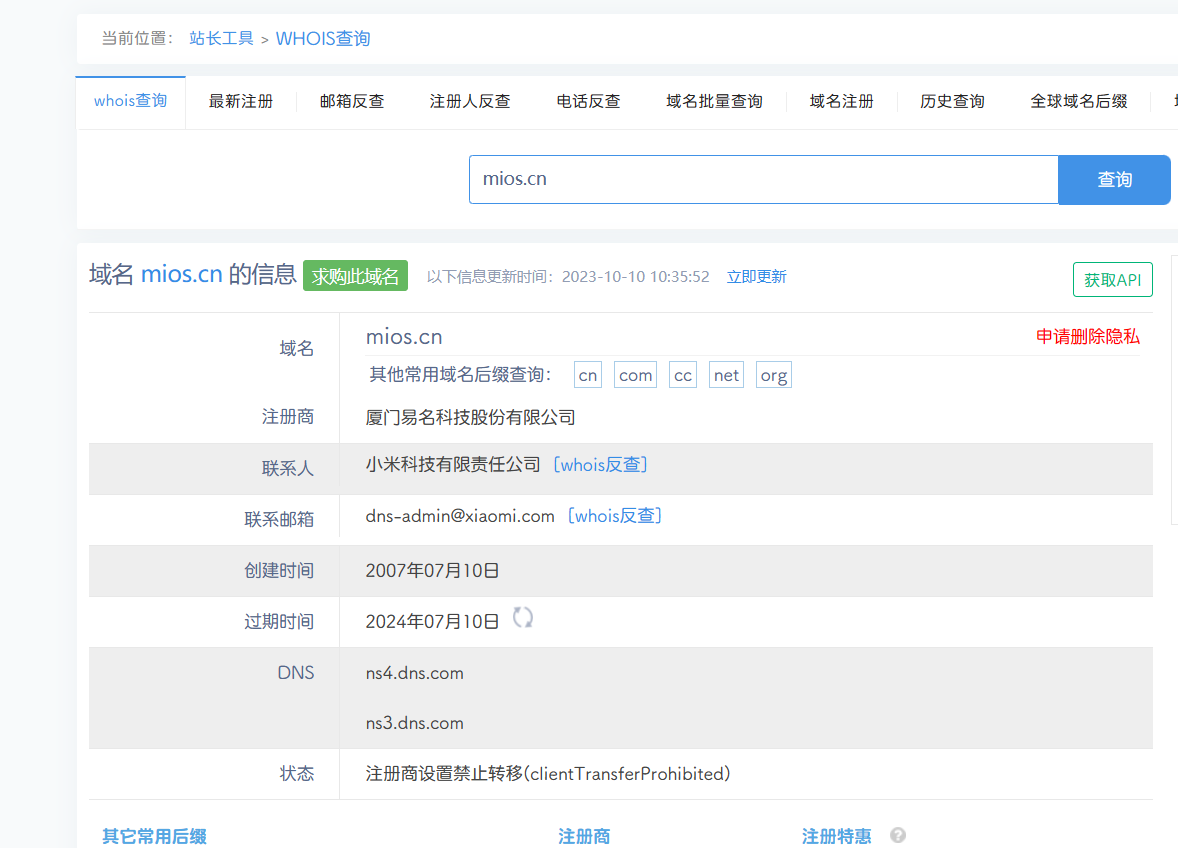
Task: Click the email dns-admin@xiaomi.com
Action: (460, 516)
